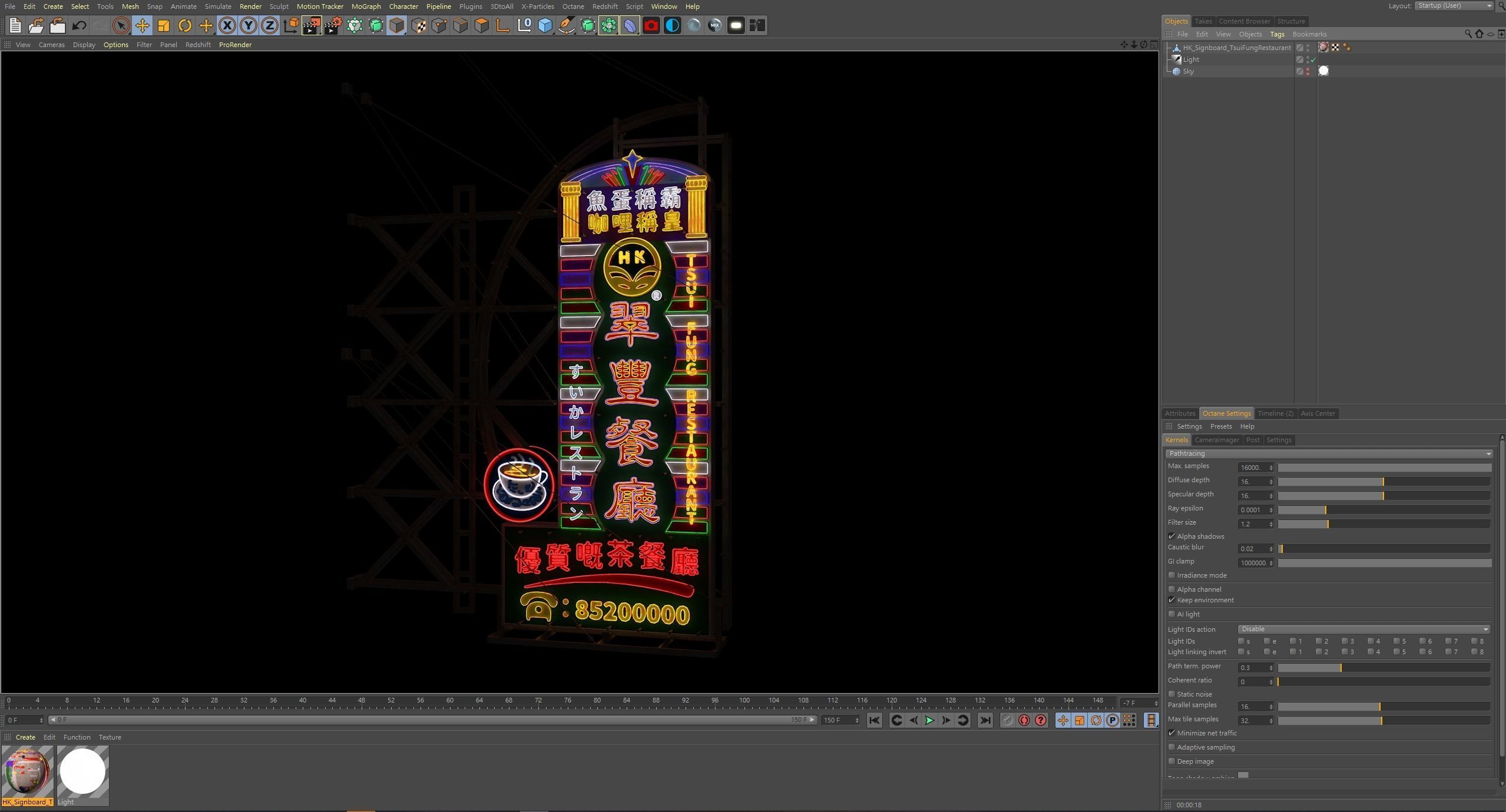
Task: Enable Alpha channel checkbox
Action: point(1171,589)
